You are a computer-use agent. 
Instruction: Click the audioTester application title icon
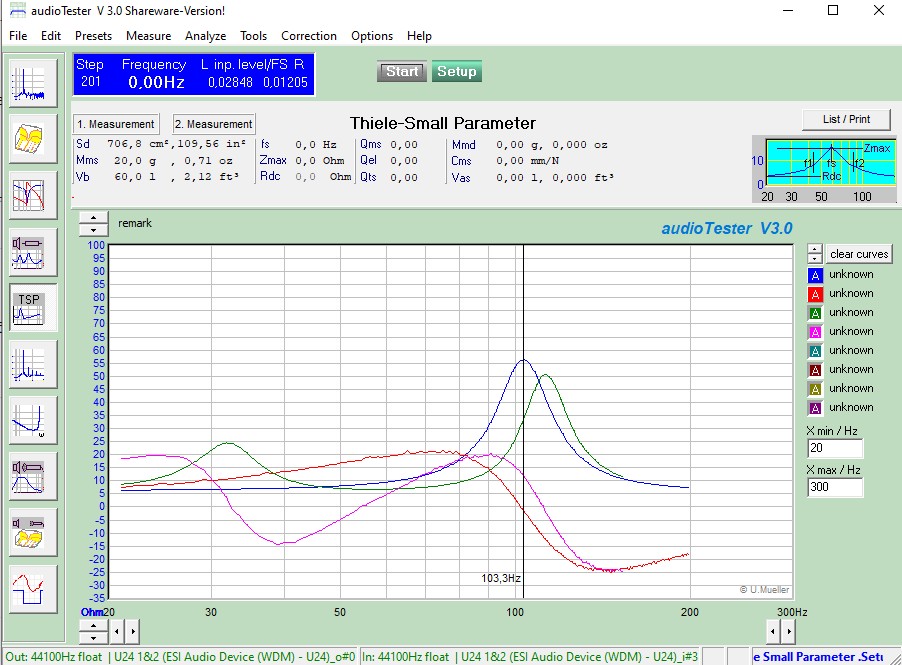(18, 10)
